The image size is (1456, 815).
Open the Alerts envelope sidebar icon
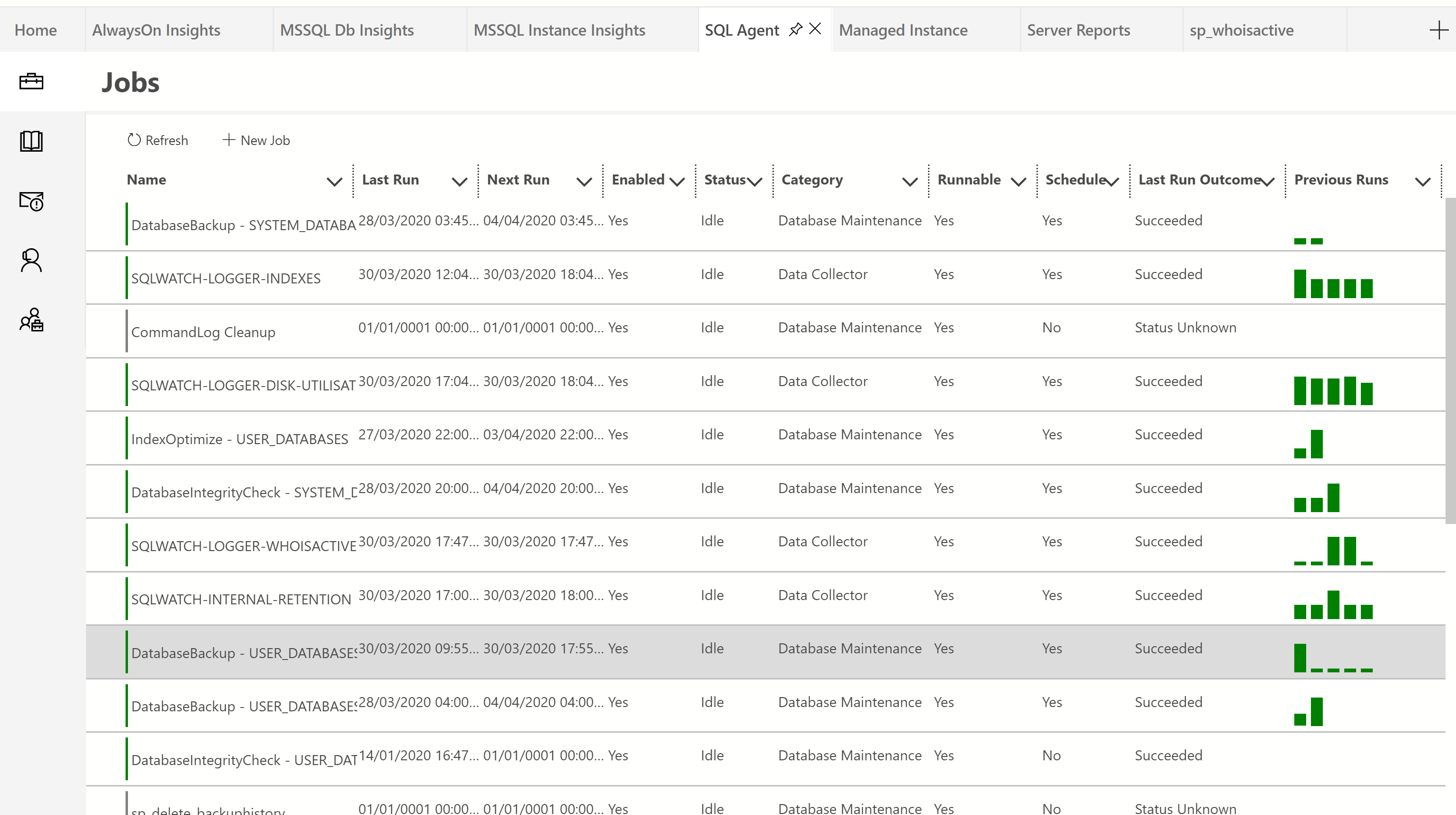coord(31,201)
